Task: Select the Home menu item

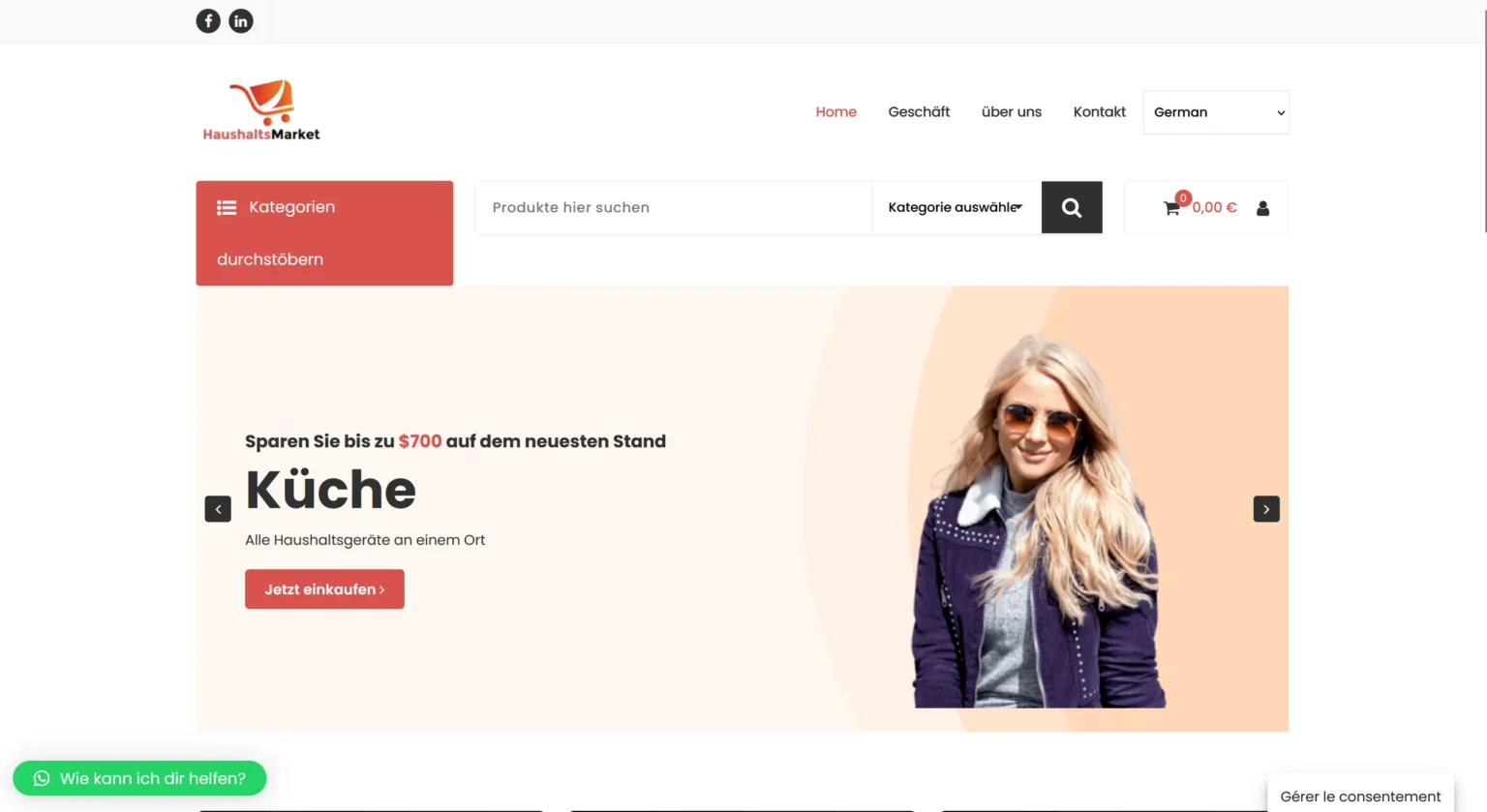Action: click(836, 112)
